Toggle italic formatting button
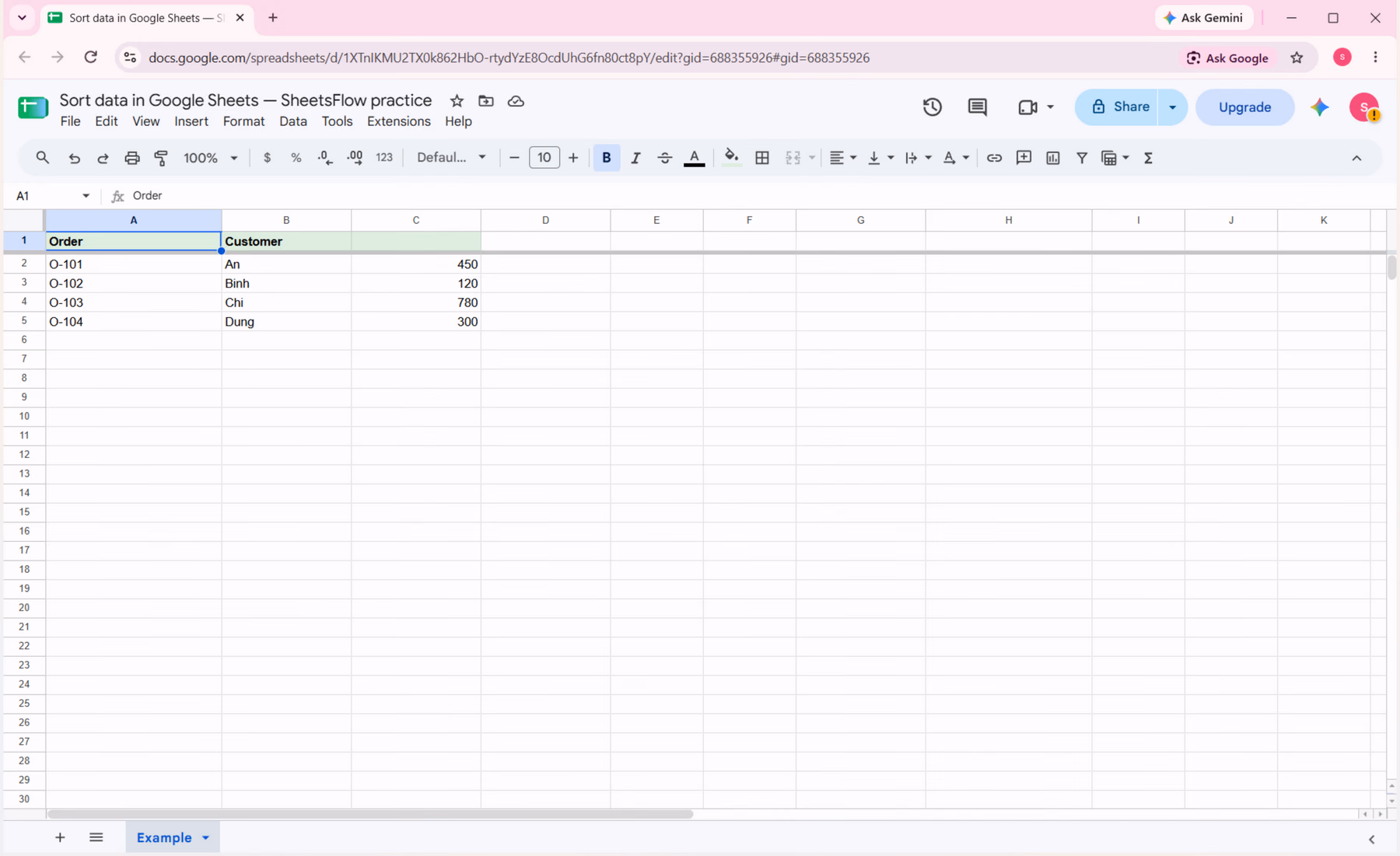 [635, 158]
